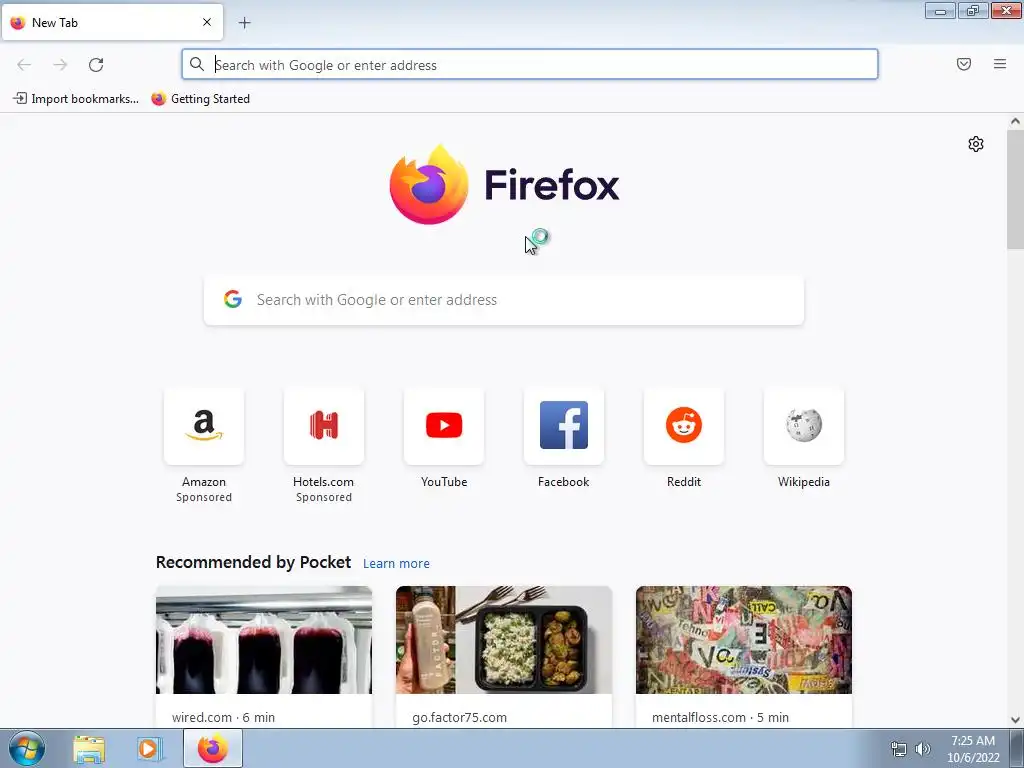
Task: Open the Firefox hamburger menu
Action: point(1000,64)
